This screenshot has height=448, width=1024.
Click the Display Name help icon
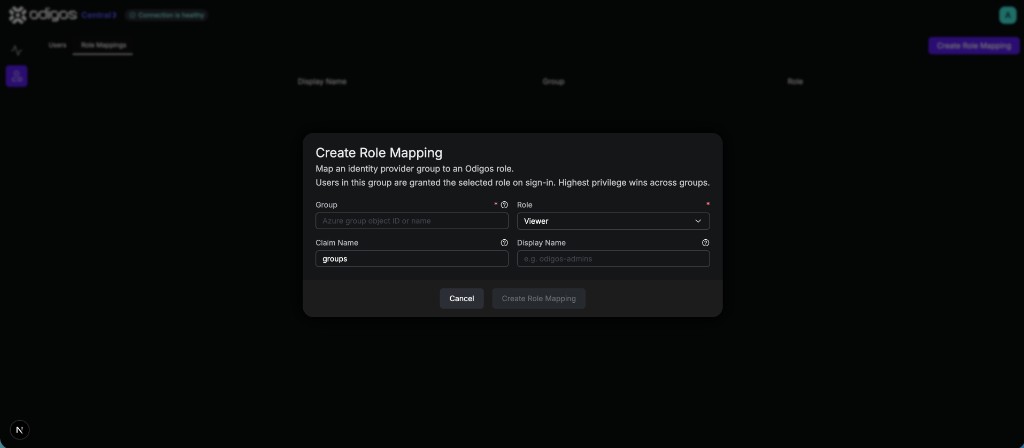705,243
